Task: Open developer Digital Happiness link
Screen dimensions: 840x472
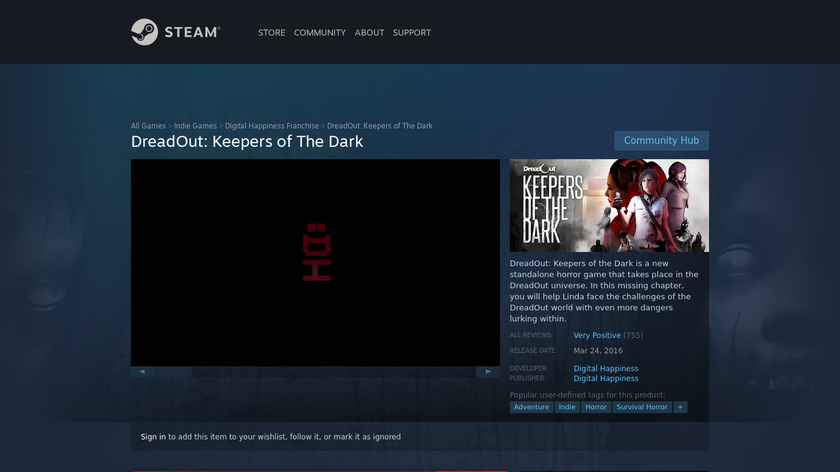Action: [x=605, y=369]
